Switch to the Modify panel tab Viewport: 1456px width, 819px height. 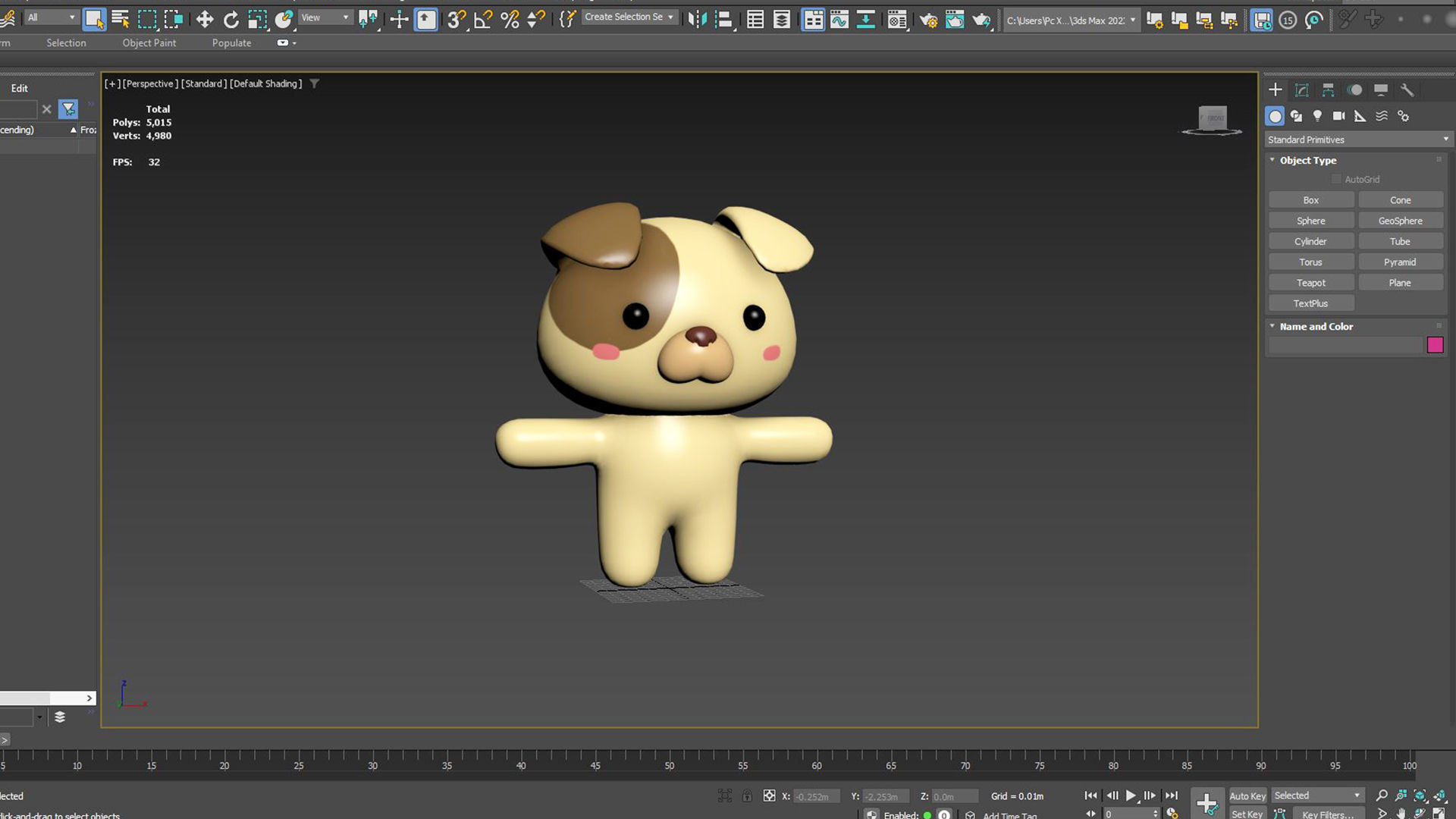click(x=1302, y=90)
